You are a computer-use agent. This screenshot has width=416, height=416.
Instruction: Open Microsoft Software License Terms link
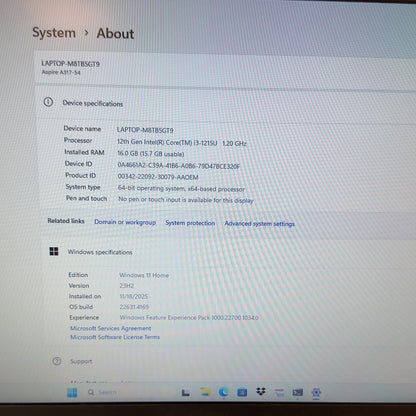tap(115, 337)
